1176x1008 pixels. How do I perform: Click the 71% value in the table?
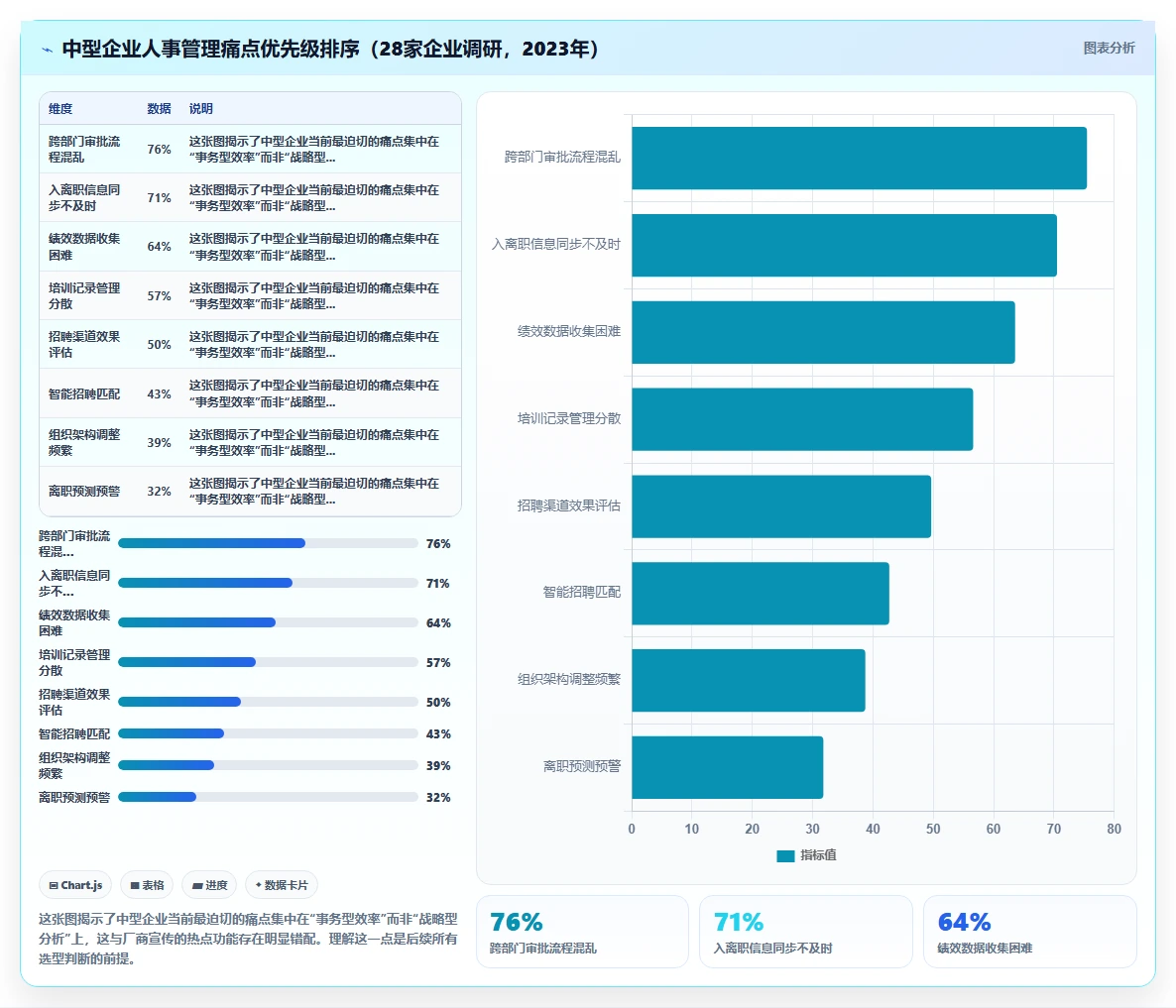[159, 198]
